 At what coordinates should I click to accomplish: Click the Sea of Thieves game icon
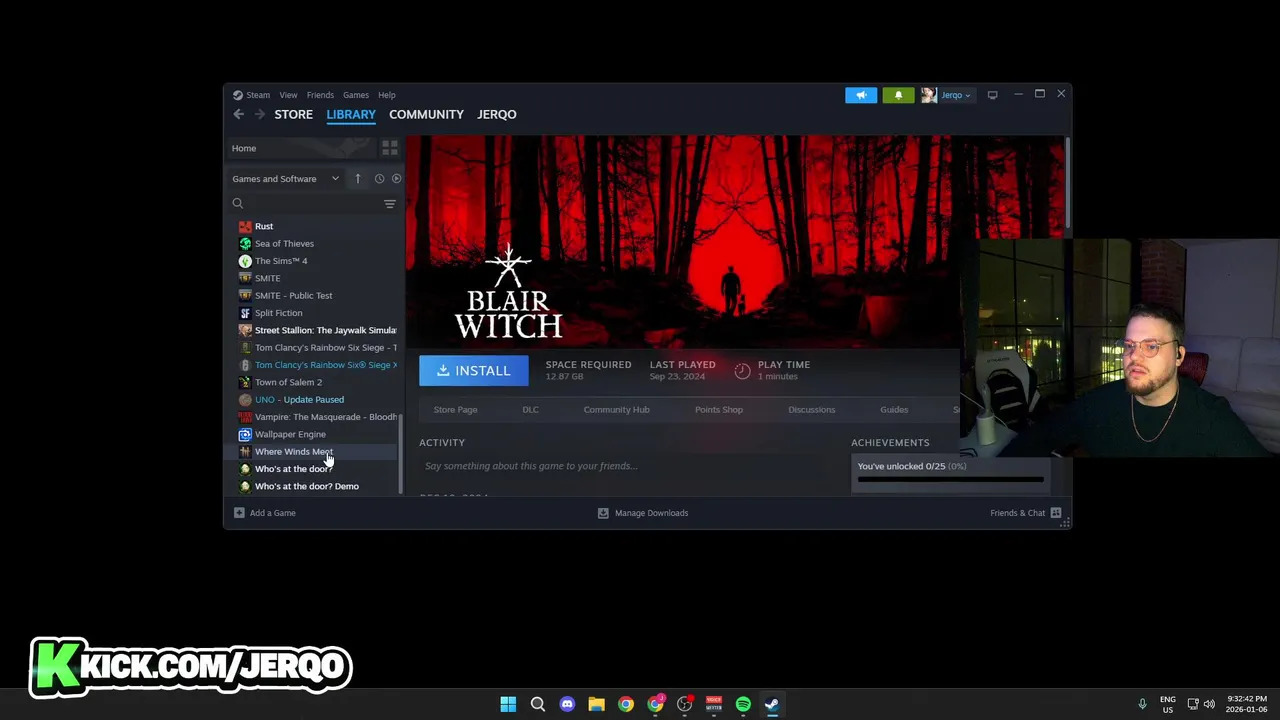click(x=245, y=244)
